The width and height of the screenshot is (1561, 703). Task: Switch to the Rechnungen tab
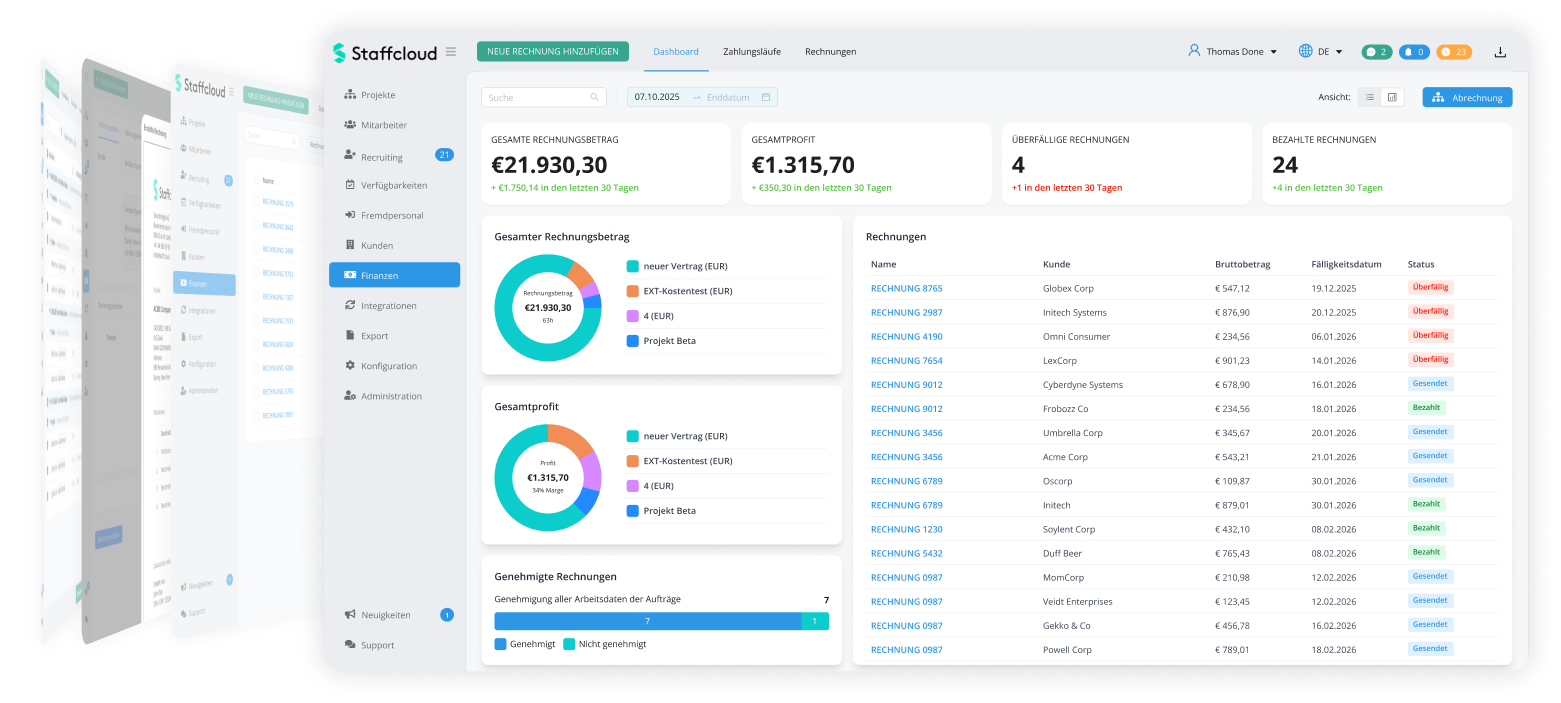click(x=830, y=52)
